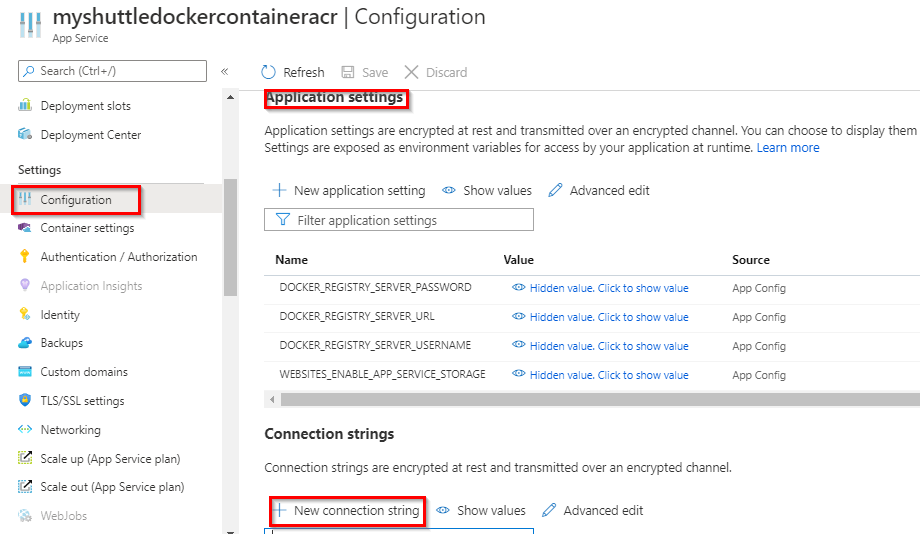Open Custom domains in the sidebar
Screen dimensions: 920x534
click(x=84, y=372)
